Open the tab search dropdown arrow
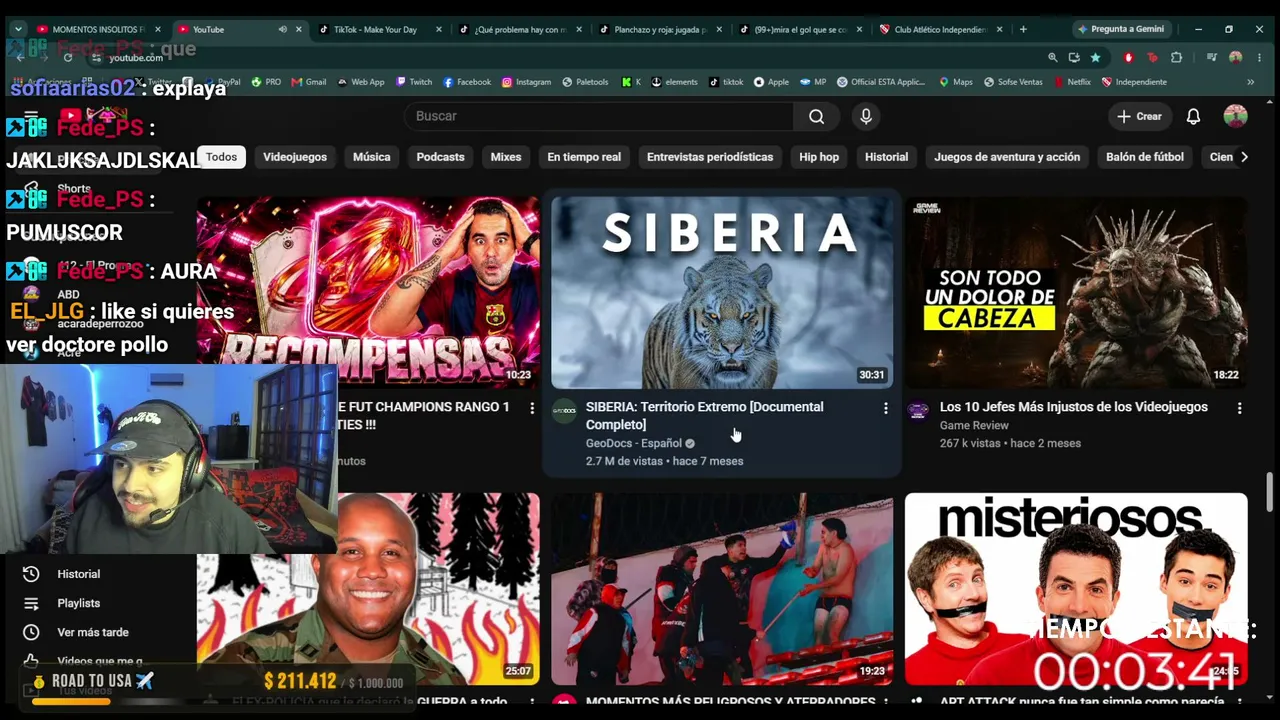 tap(18, 29)
